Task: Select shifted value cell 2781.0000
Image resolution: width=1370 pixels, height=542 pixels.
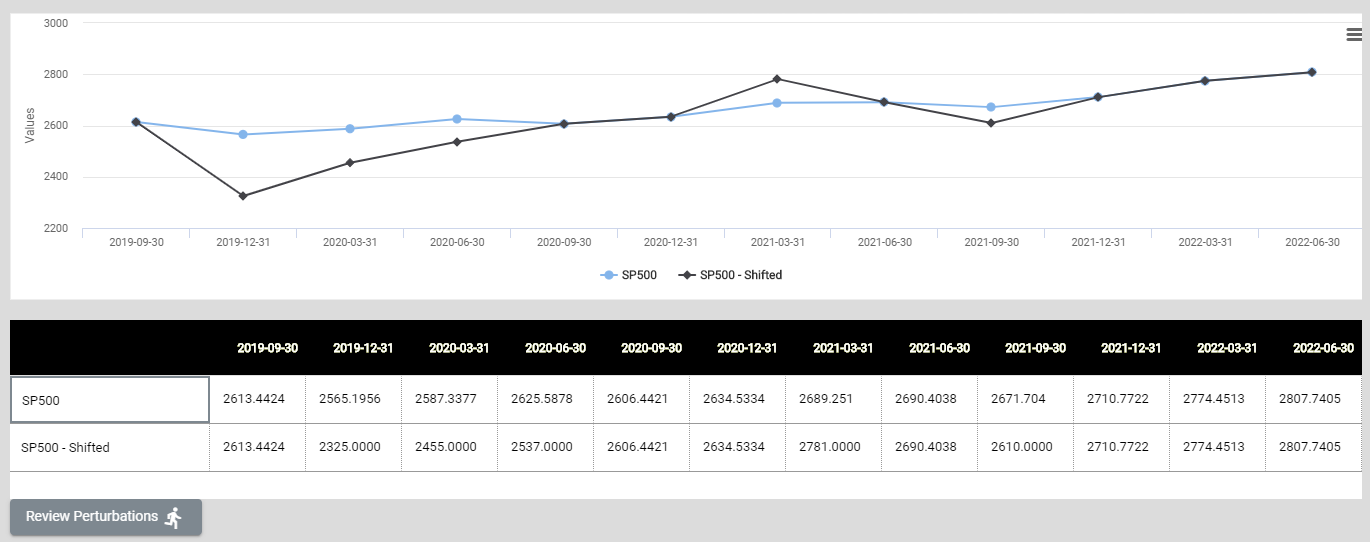Action: click(834, 447)
